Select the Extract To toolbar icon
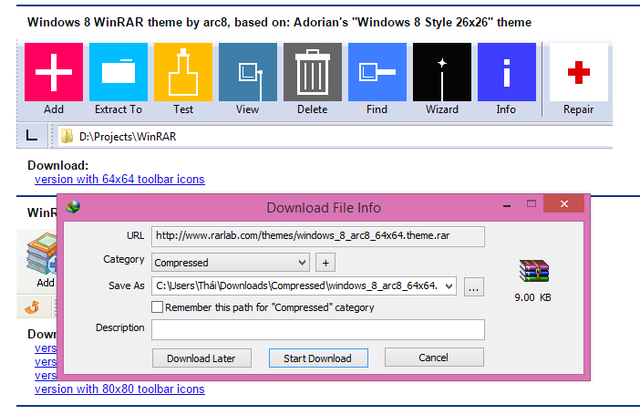 click(118, 72)
